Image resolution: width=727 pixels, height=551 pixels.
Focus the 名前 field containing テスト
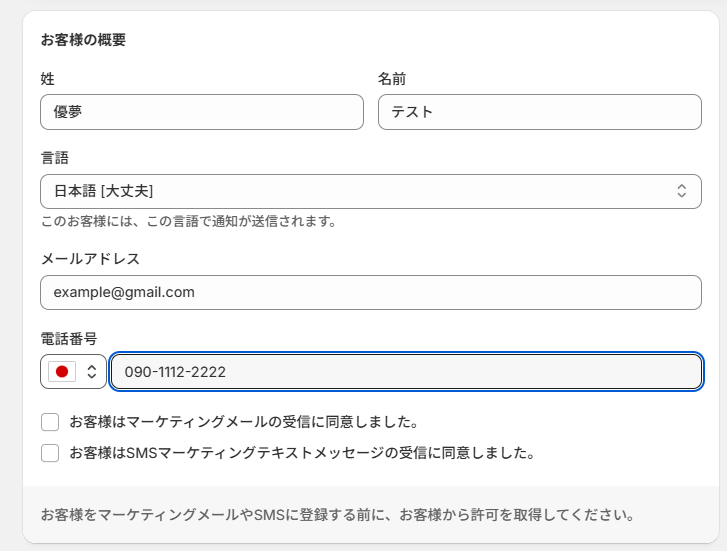tap(539, 112)
